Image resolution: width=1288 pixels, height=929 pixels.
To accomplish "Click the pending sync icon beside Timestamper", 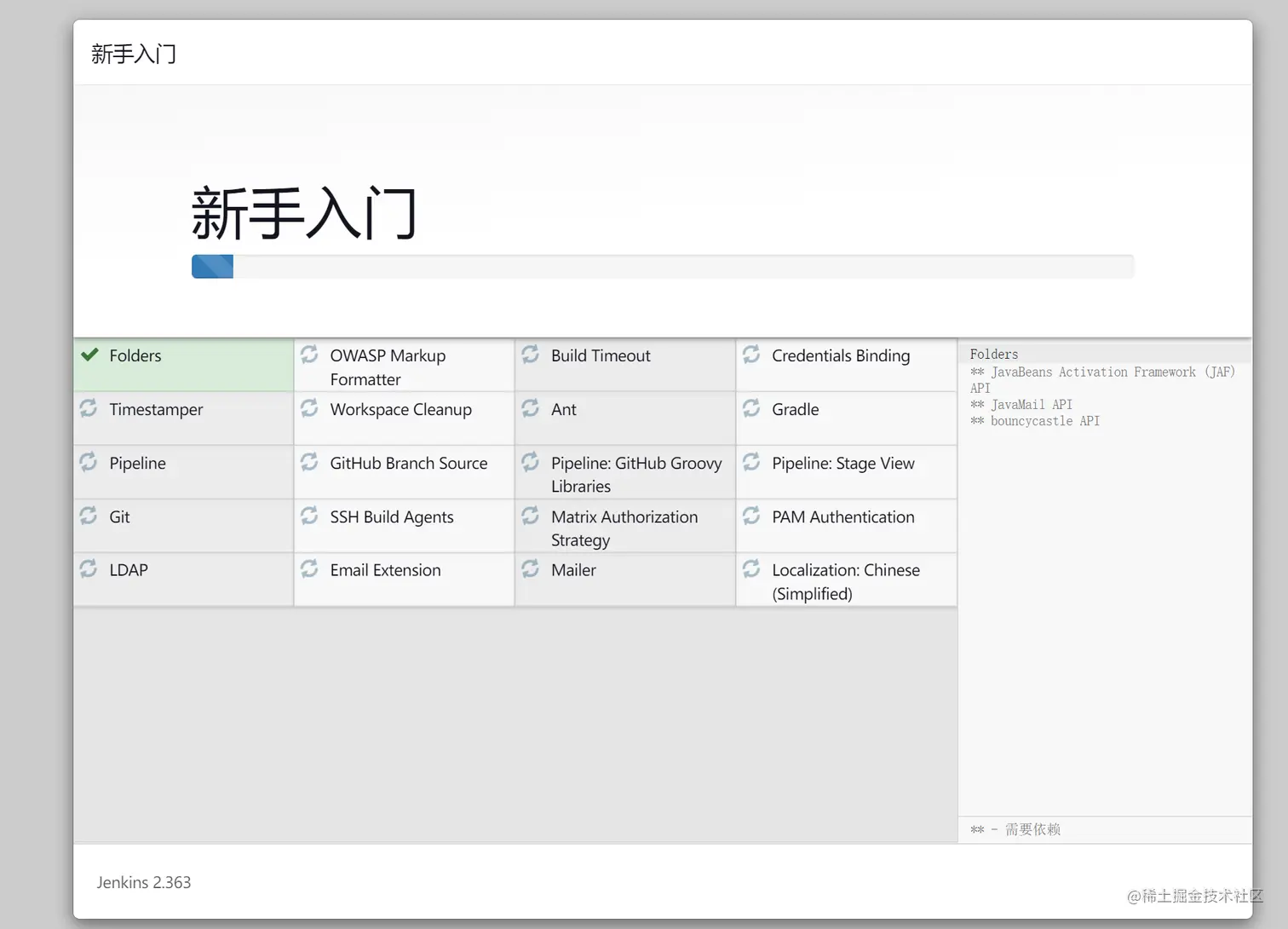I will 89,408.
